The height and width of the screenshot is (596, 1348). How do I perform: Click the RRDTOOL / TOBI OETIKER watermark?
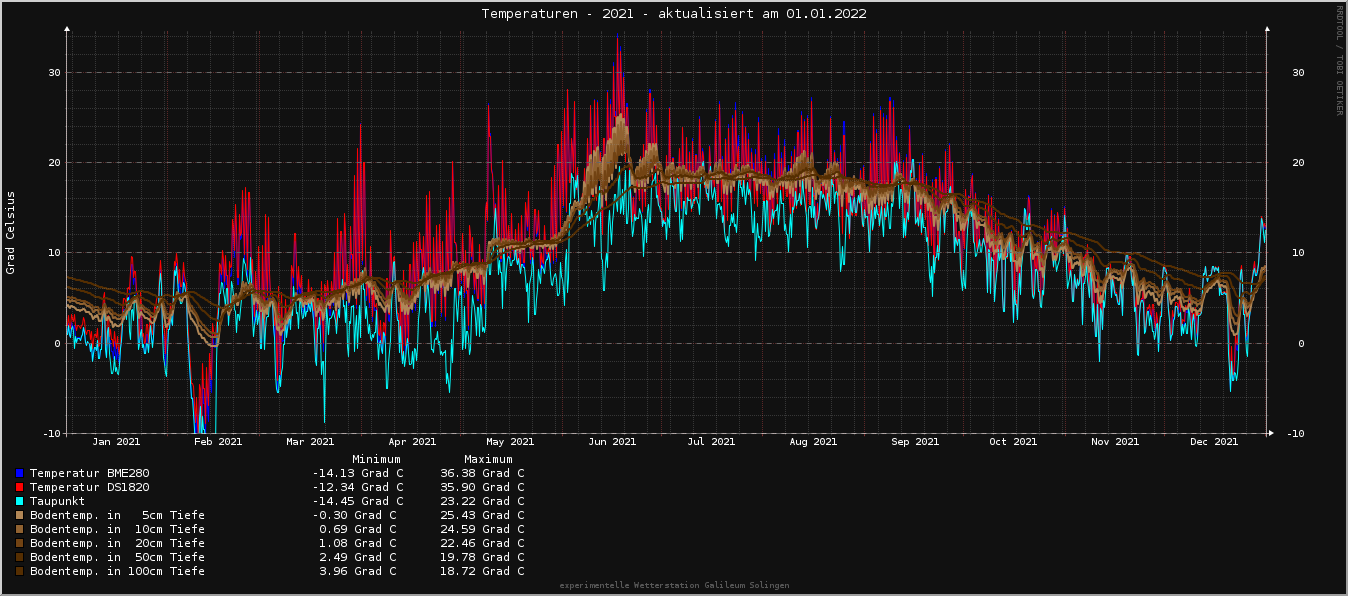pos(1339,60)
